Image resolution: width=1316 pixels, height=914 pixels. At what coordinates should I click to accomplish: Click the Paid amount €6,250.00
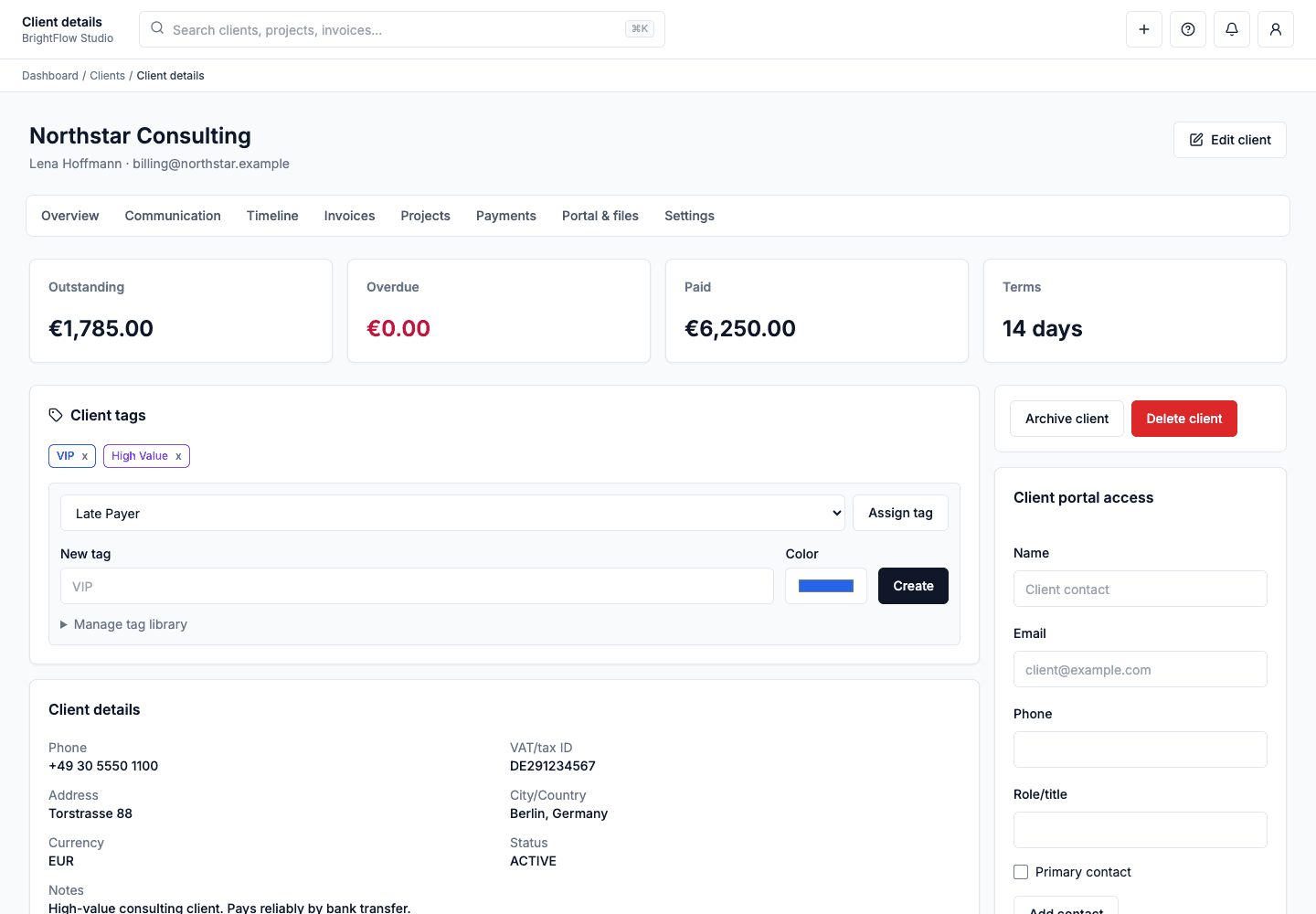pyautogui.click(x=740, y=328)
